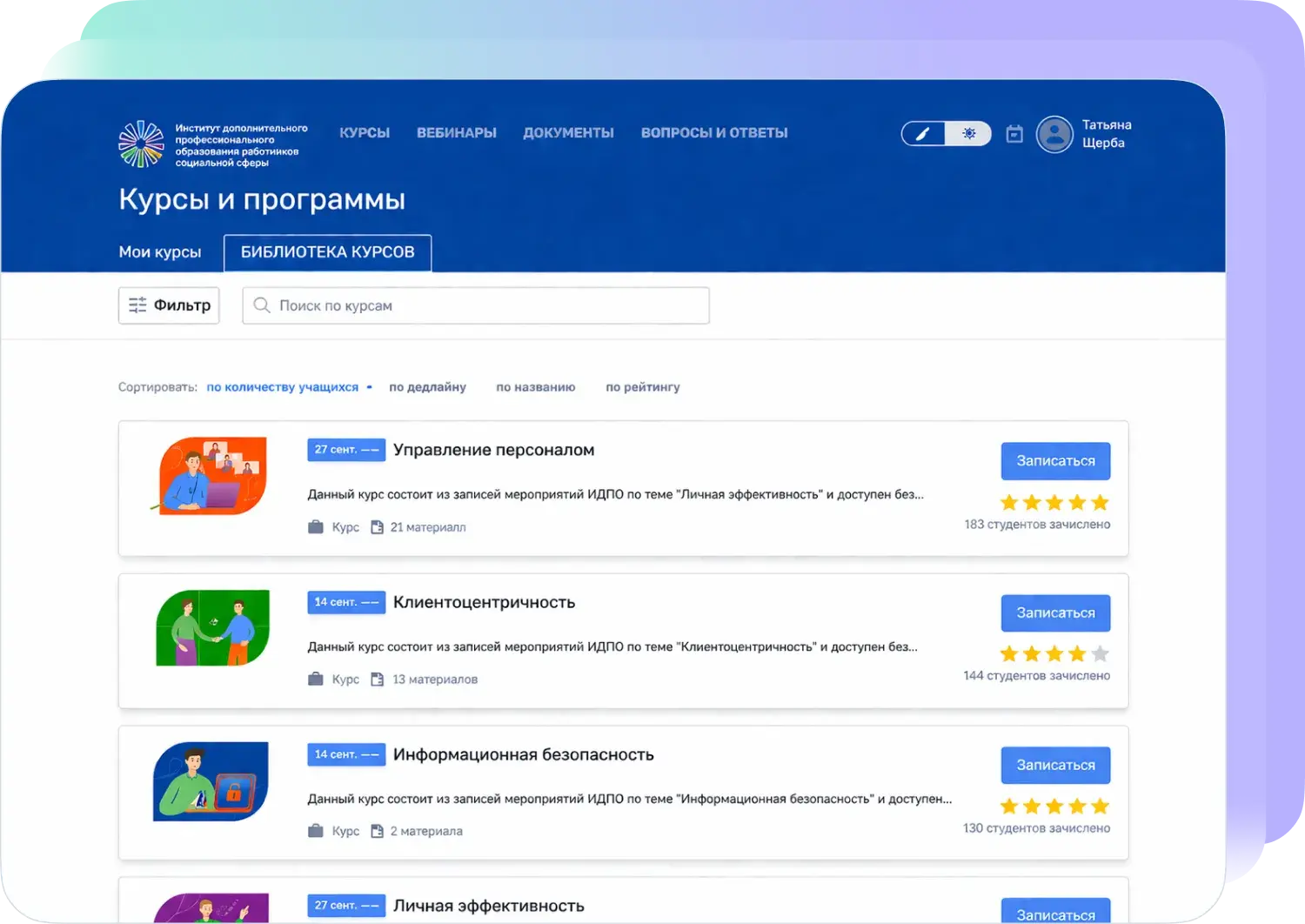This screenshot has height=924, width=1305.
Task: Click 27 сент. date badge of Управление персоналом
Action: point(346,450)
